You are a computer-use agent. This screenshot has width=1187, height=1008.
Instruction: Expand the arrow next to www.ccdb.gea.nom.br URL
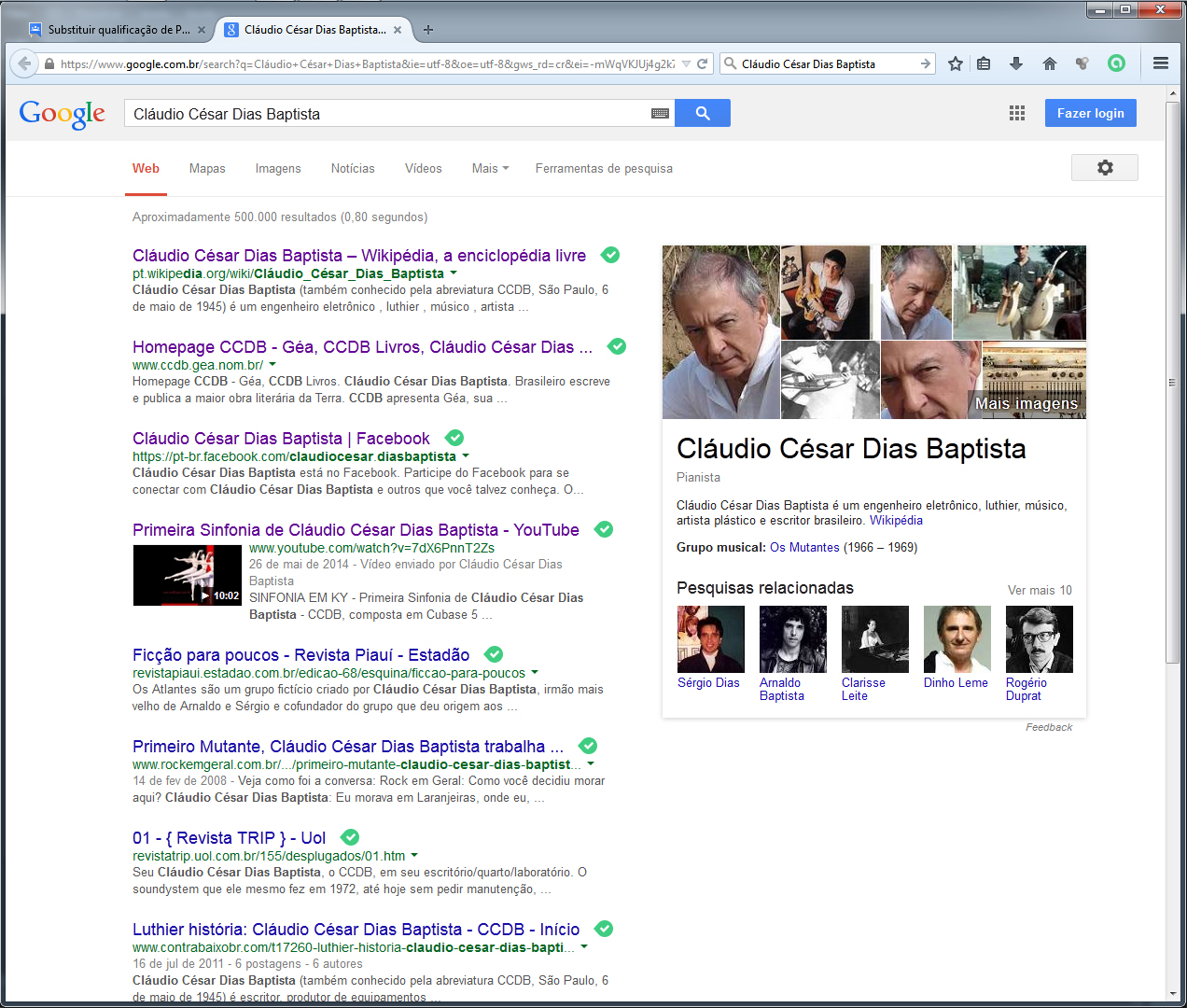tap(272, 365)
